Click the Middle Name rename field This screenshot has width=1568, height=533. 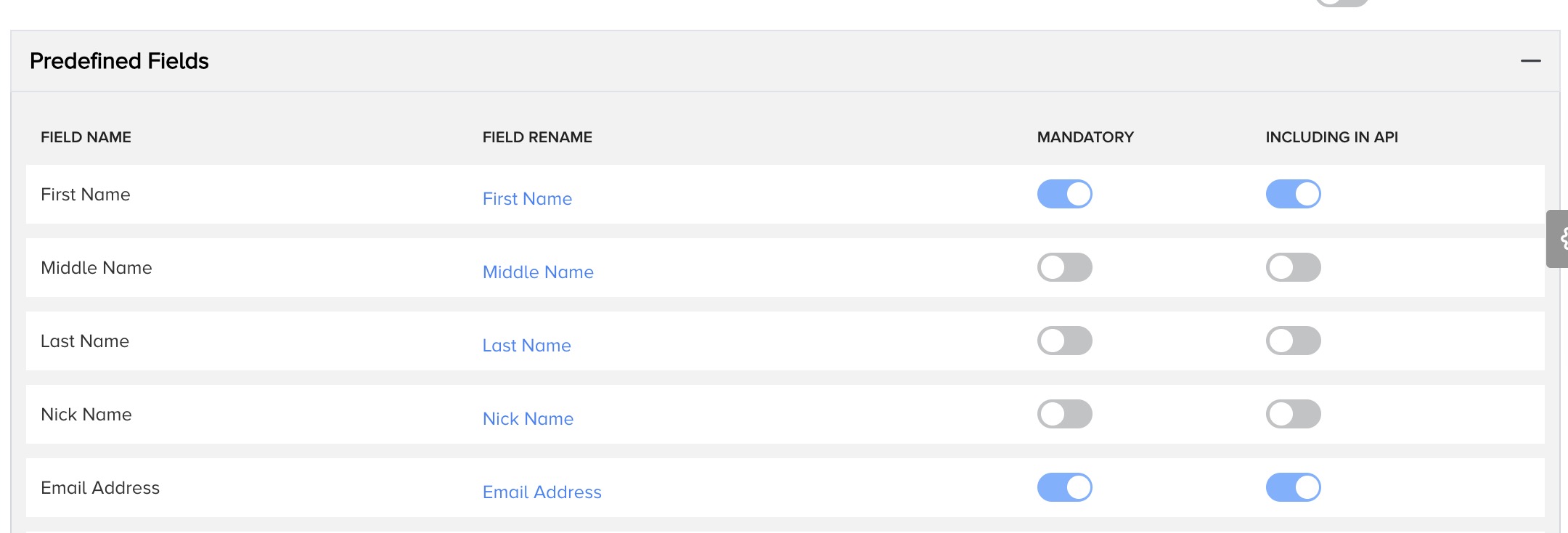[538, 272]
